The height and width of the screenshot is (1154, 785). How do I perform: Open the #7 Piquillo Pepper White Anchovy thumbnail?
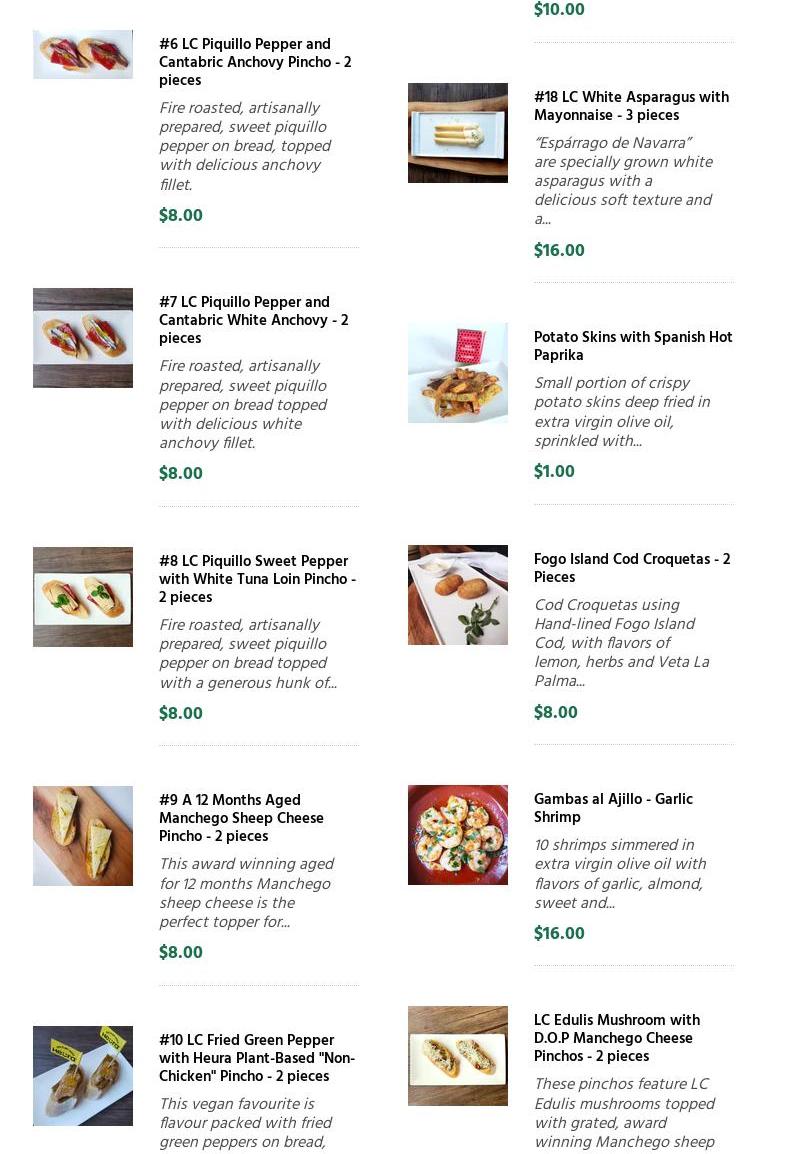click(x=83, y=338)
